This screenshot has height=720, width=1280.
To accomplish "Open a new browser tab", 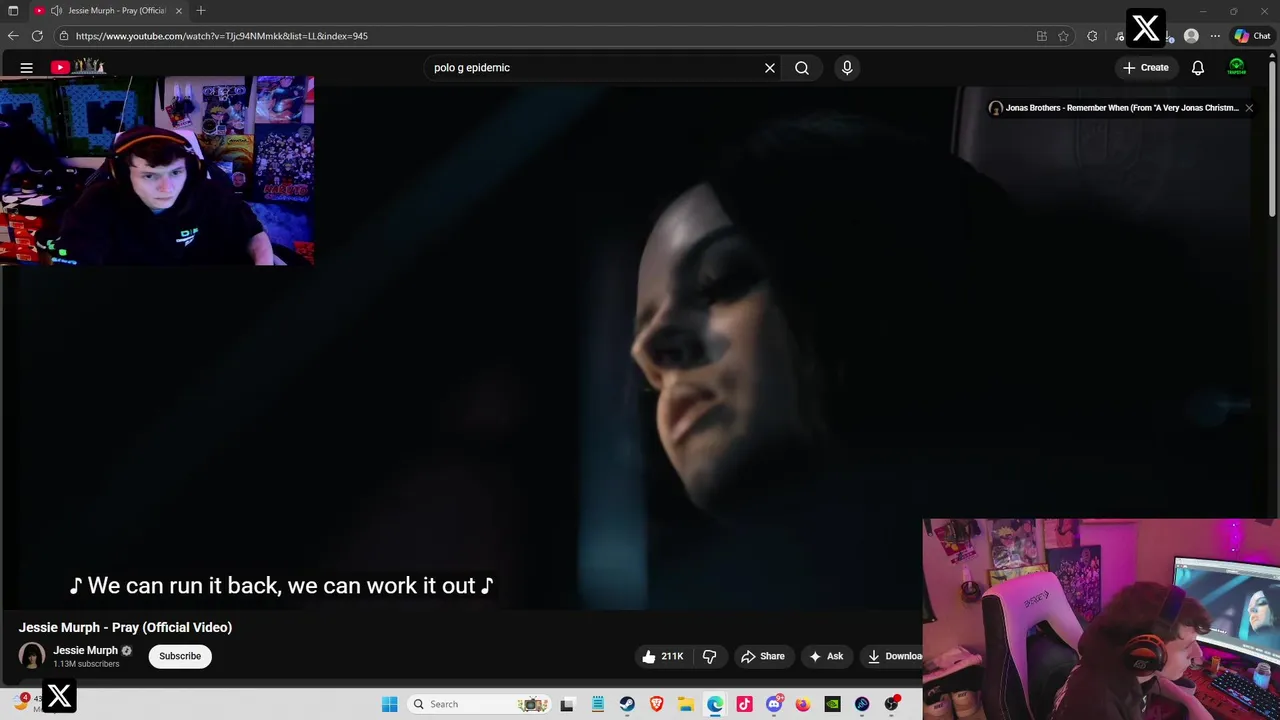I will click(201, 10).
